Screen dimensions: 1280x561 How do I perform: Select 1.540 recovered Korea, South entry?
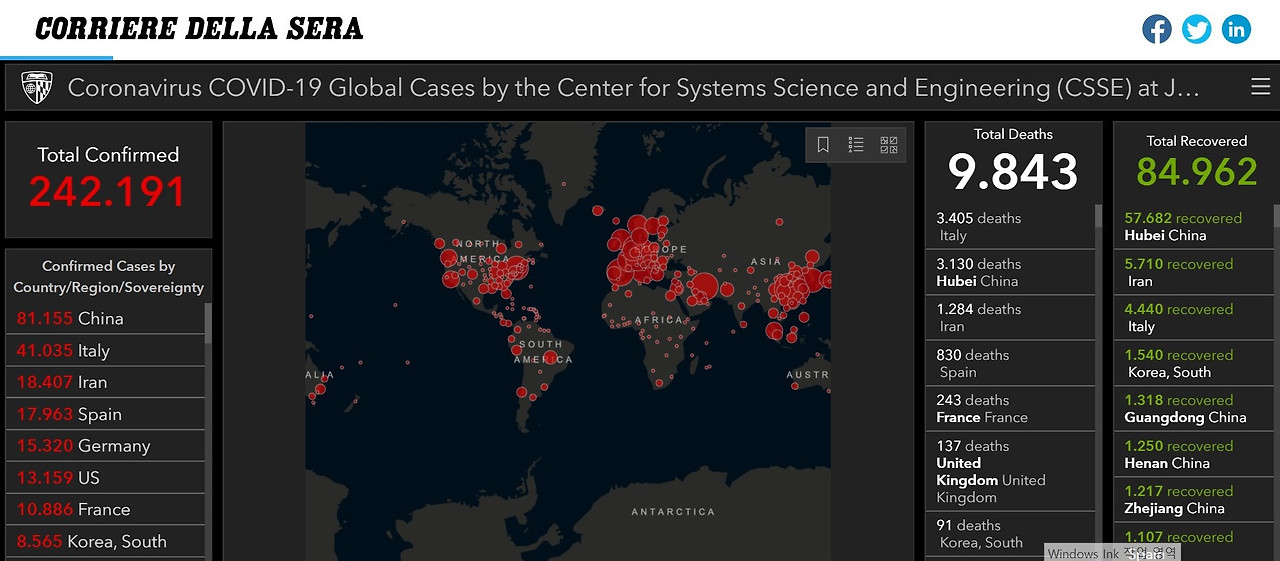[x=1194, y=363]
